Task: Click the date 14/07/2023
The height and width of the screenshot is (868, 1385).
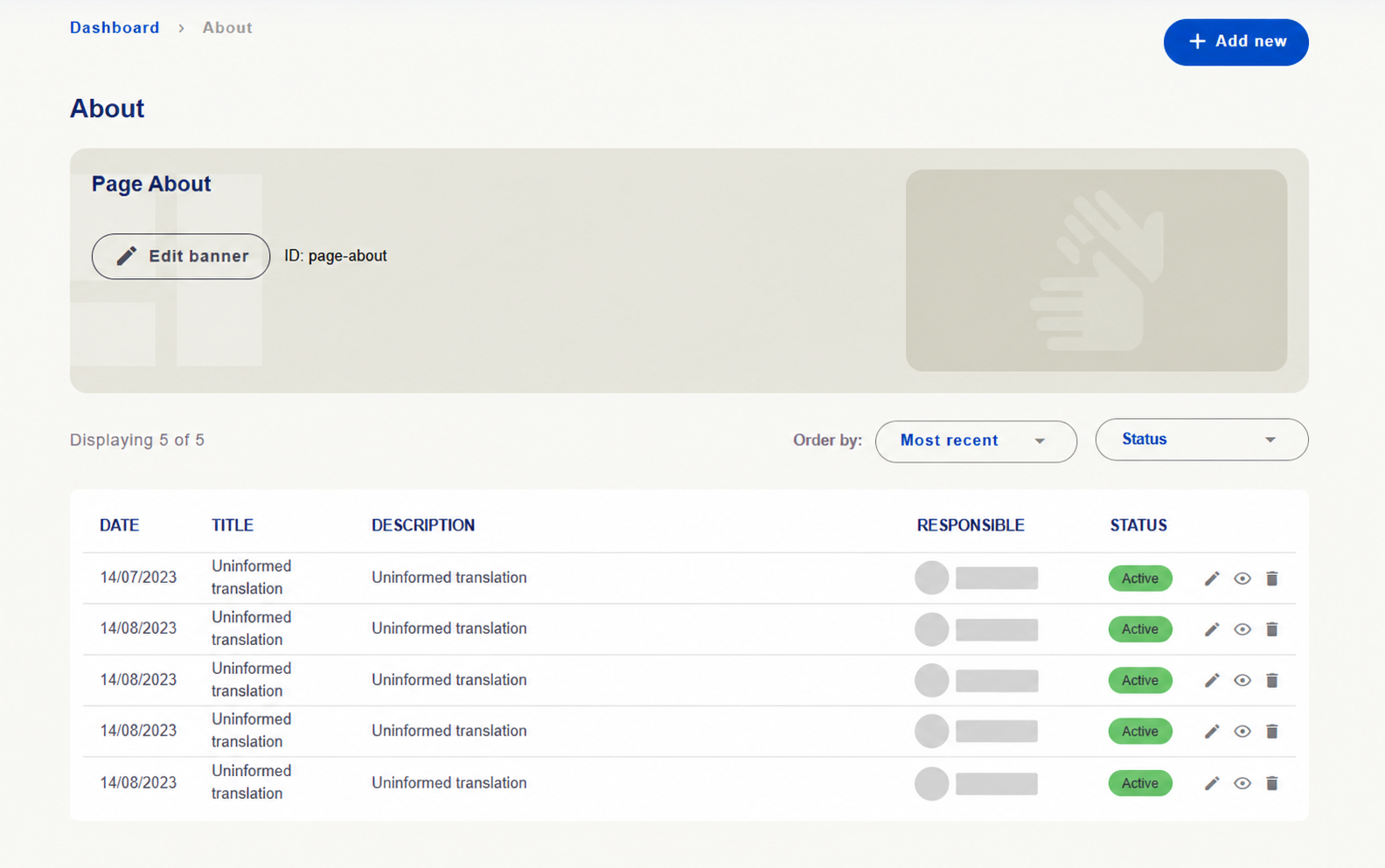Action: point(138,578)
